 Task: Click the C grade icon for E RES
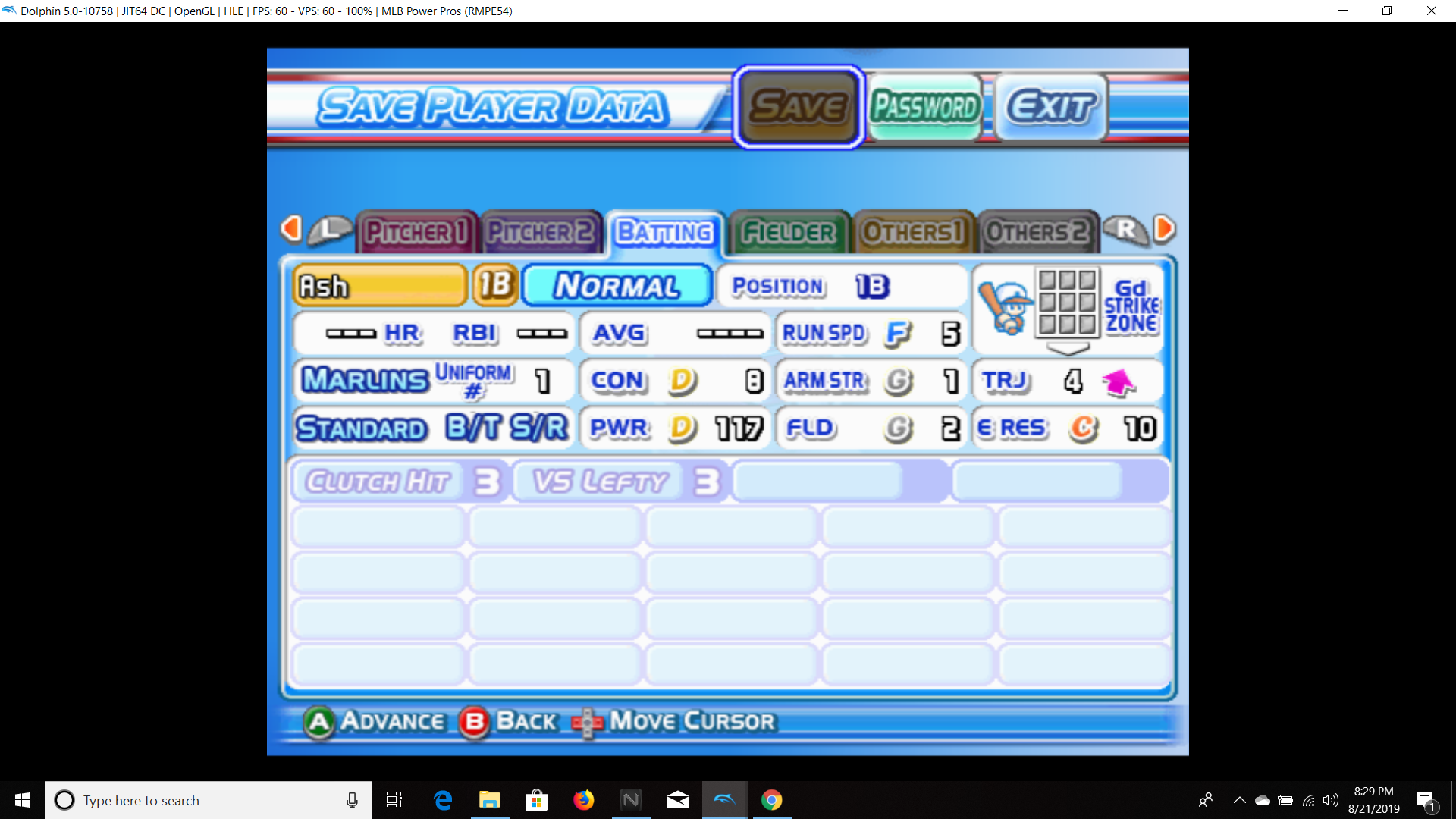click(1084, 428)
